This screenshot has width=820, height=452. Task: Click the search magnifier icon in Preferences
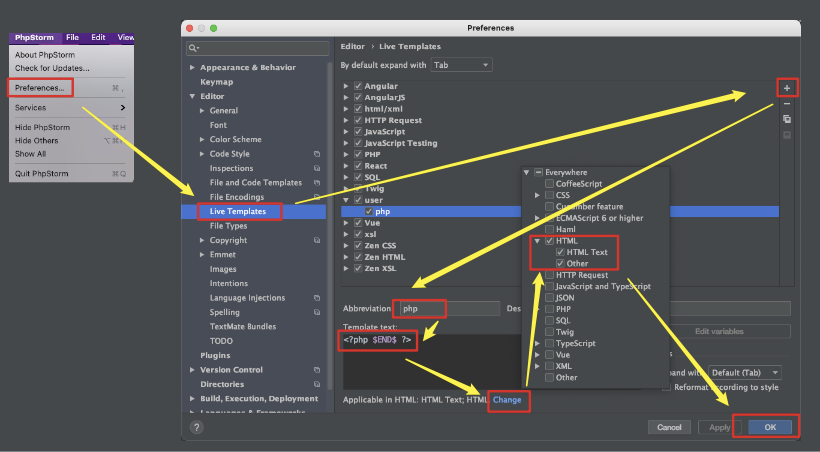pyautogui.click(x=193, y=48)
